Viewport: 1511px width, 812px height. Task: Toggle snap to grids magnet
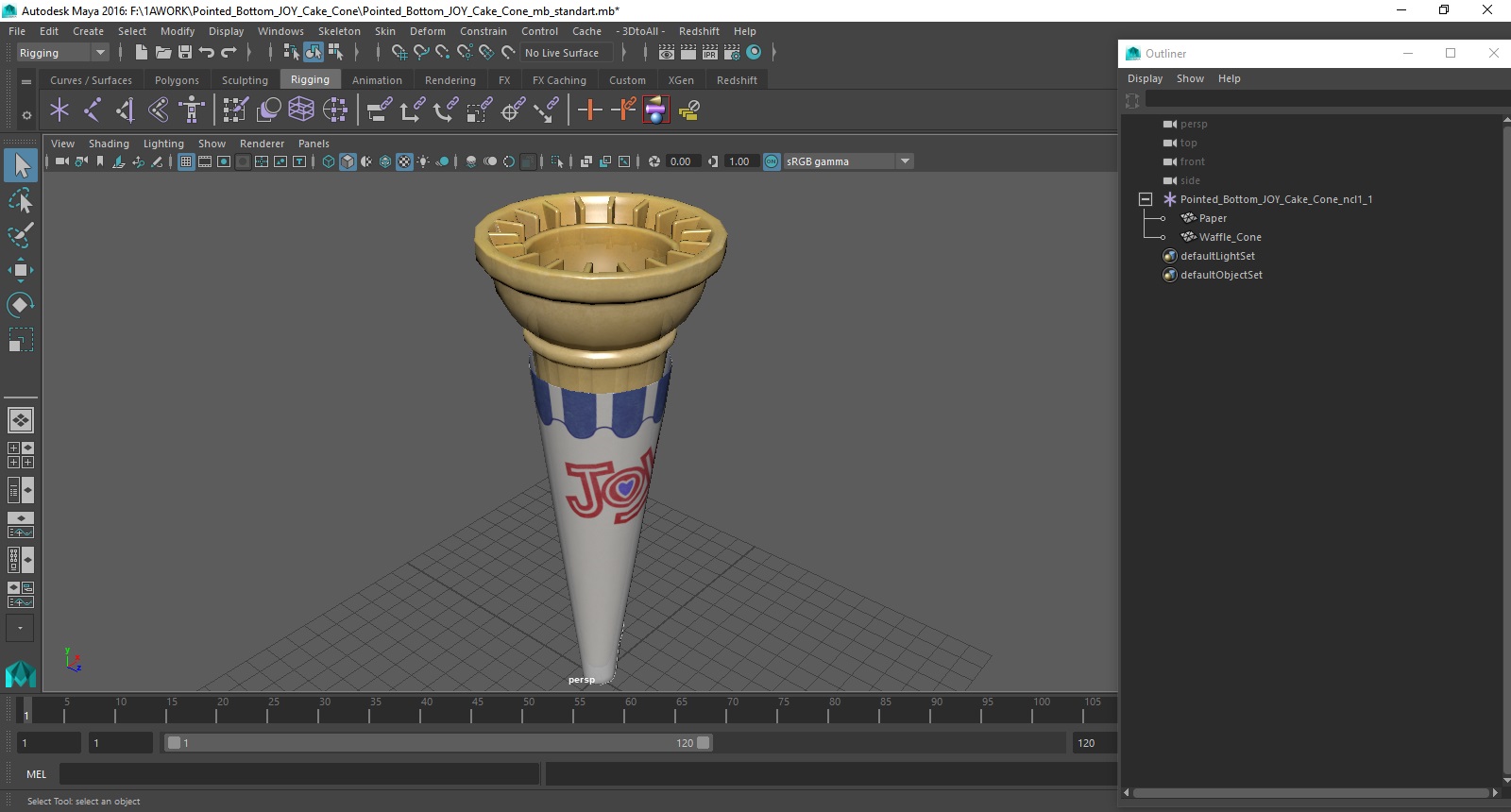click(399, 53)
